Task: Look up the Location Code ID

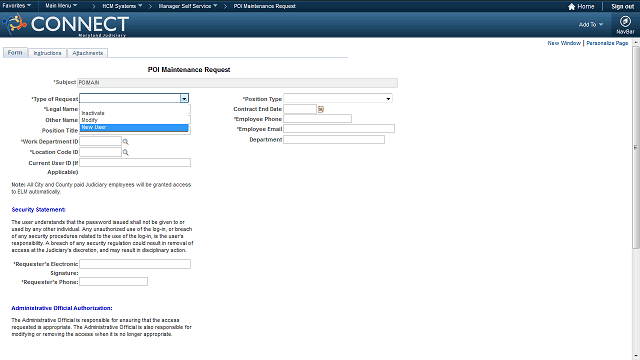Action: [x=126, y=152]
